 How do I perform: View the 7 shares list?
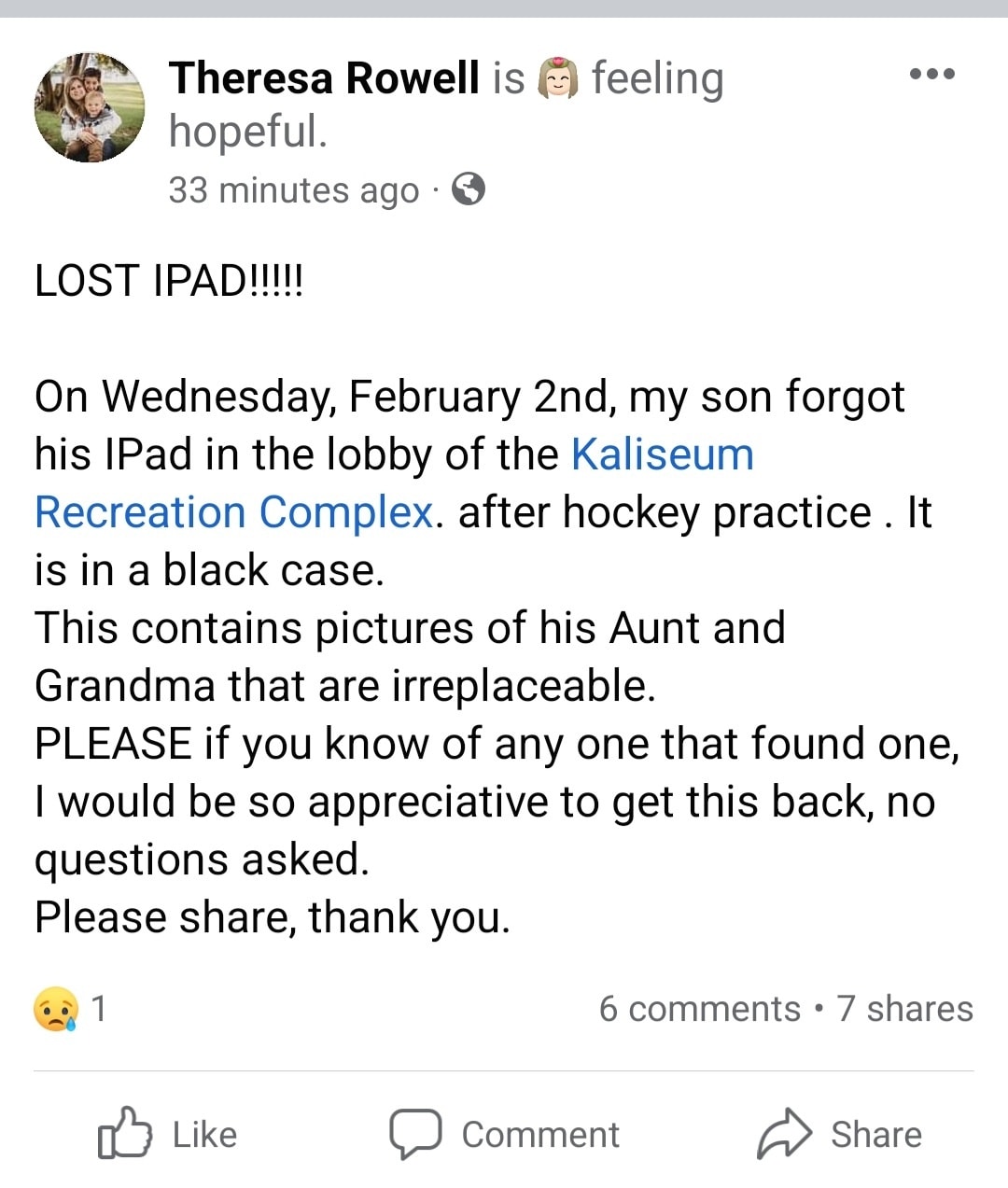[x=904, y=1009]
